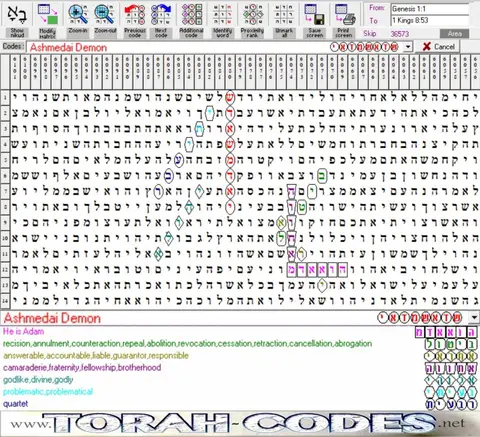Click the From field showing Genesis 1:1
The width and height of the screenshot is (480, 437).
[430, 9]
